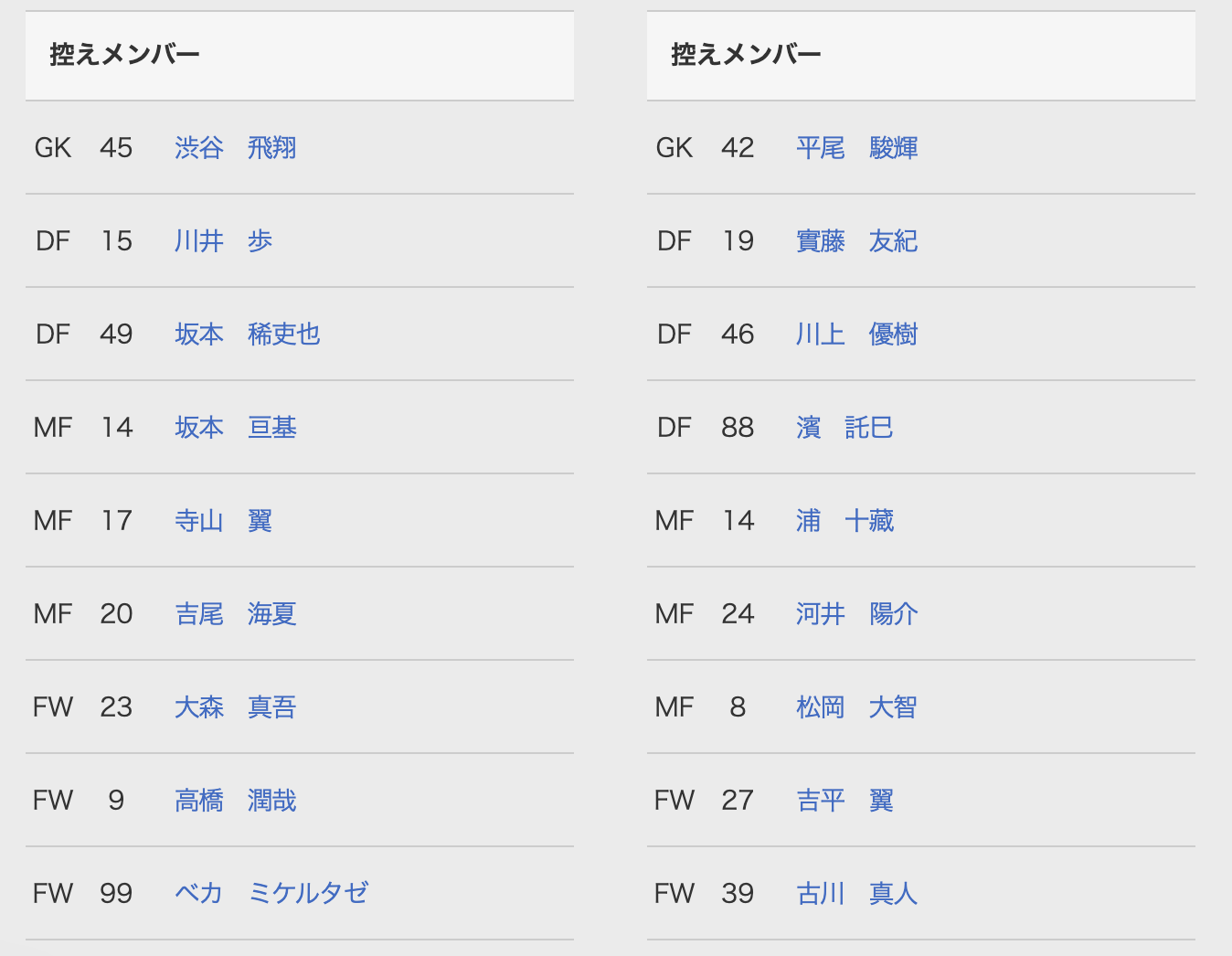The image size is (1232, 956).
Task: Select the 濱 託巳 link
Action: [x=845, y=427]
